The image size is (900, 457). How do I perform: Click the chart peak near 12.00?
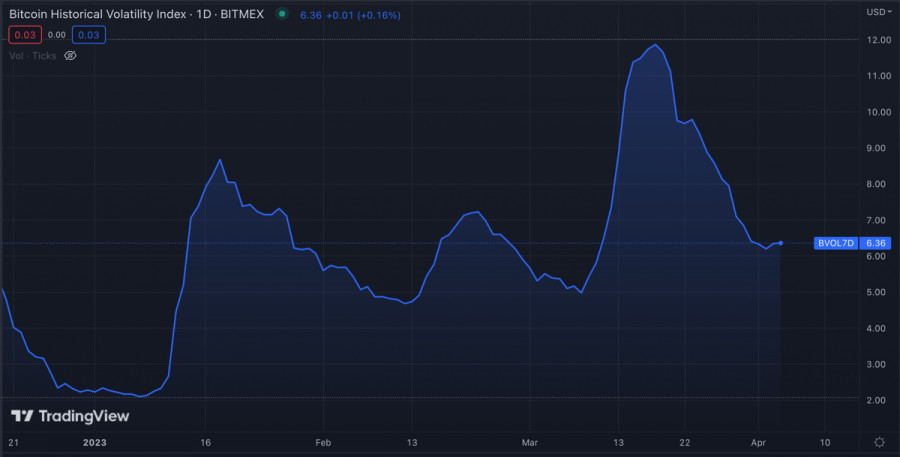655,45
